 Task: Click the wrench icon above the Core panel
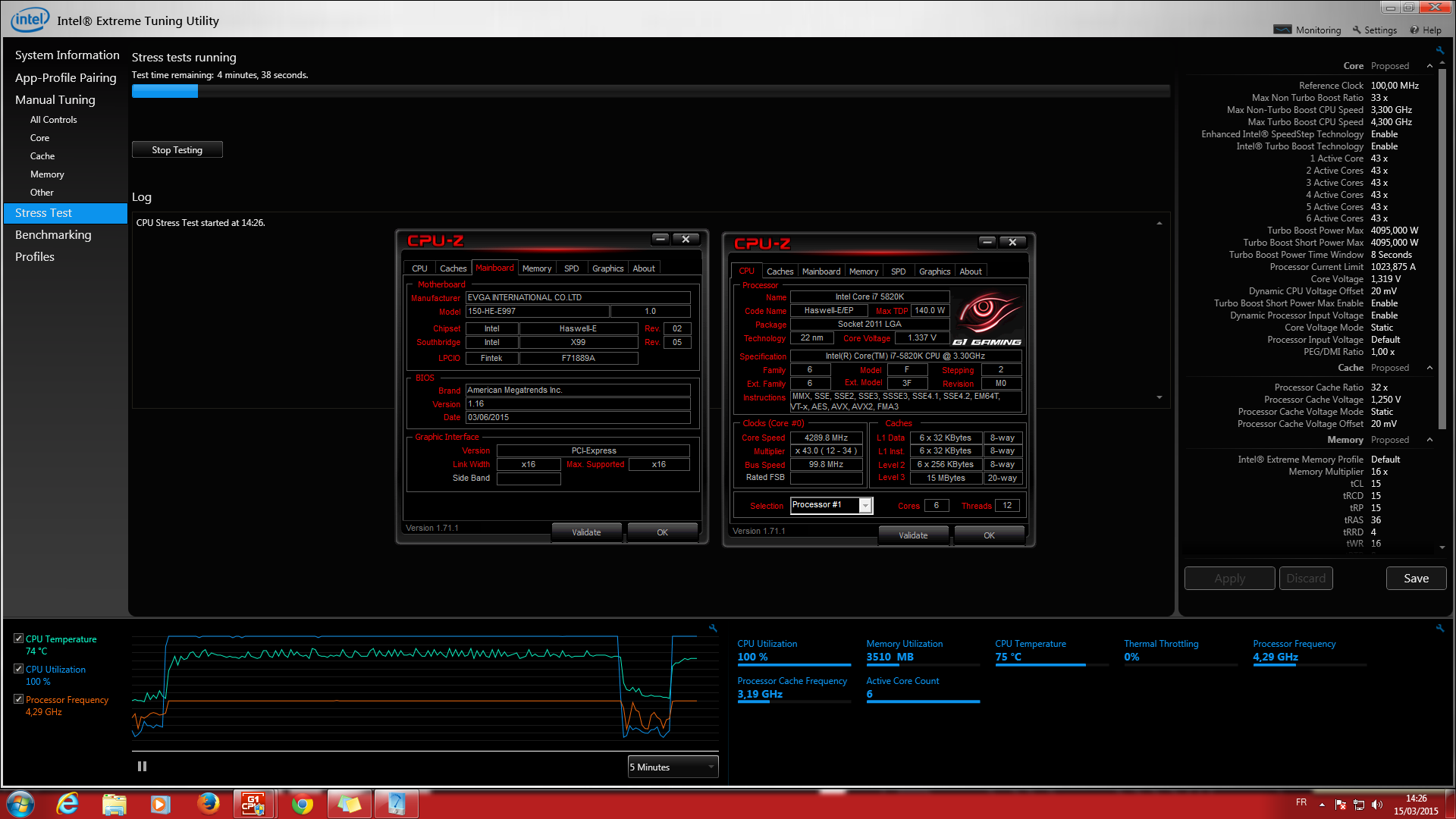click(1439, 50)
